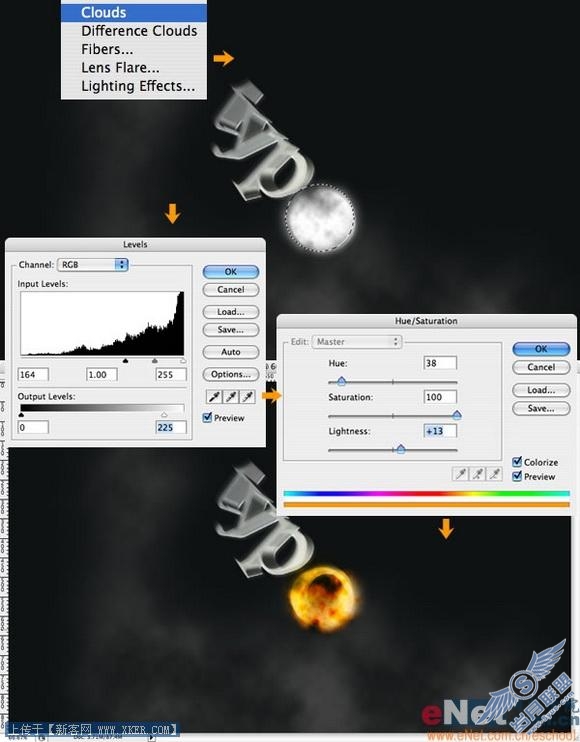
Task: Toggle the Preview checkbox in Levels dialog
Action: [x=207, y=417]
